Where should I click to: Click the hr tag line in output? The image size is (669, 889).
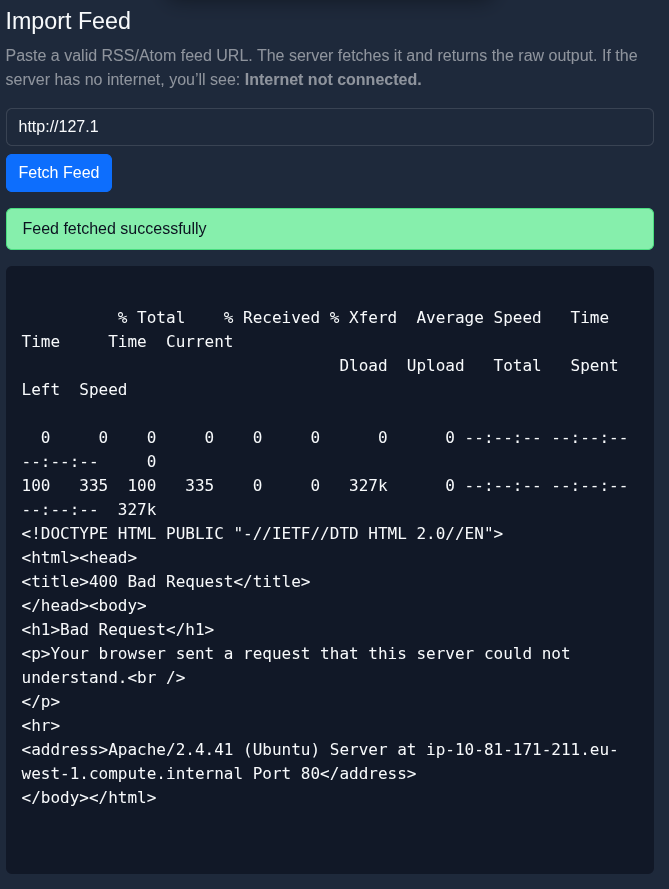[x=41, y=726]
